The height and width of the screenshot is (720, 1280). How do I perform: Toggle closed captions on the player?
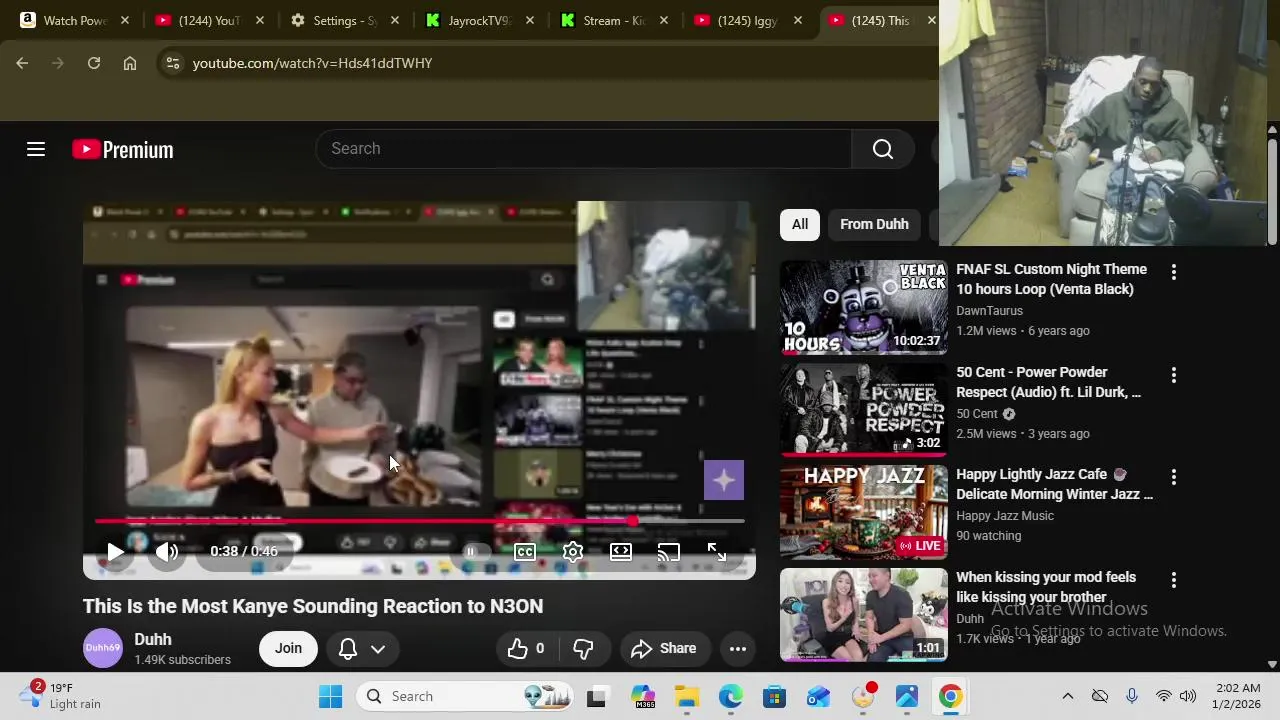point(525,551)
